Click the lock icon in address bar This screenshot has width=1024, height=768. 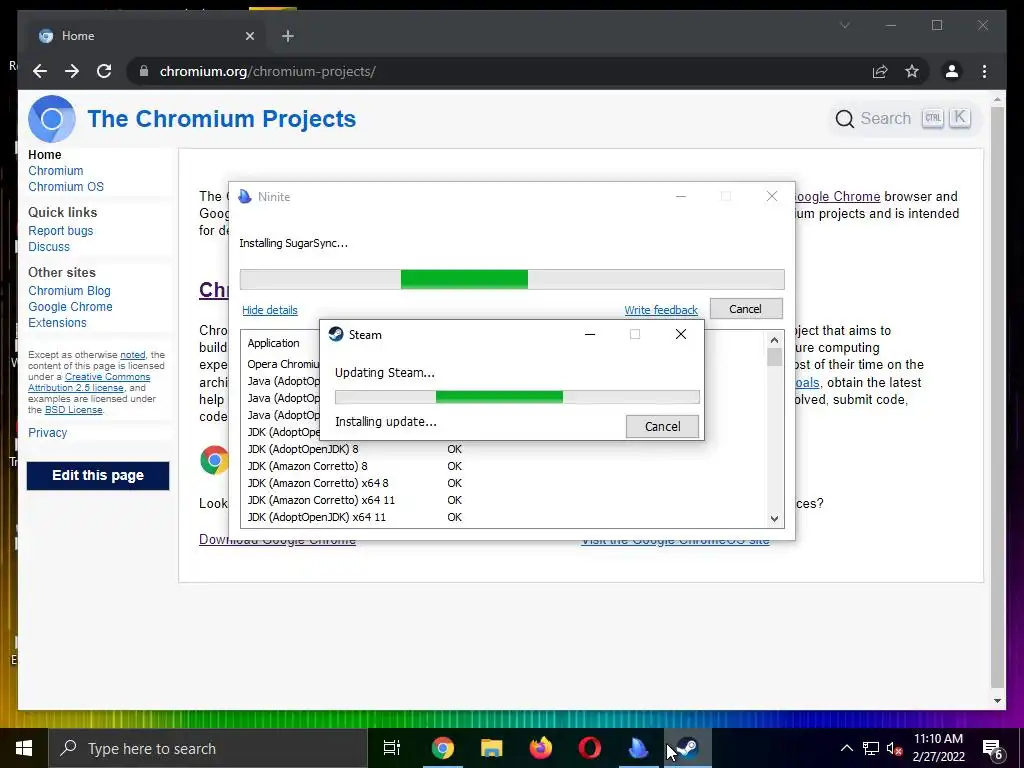point(144,71)
